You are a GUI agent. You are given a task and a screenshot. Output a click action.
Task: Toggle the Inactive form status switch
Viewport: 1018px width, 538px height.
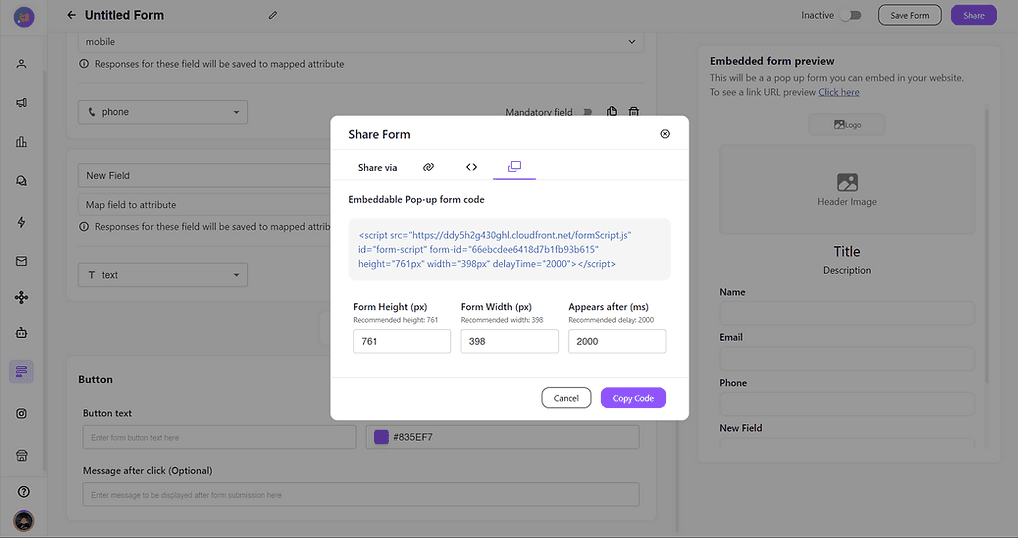pyautogui.click(x=850, y=15)
